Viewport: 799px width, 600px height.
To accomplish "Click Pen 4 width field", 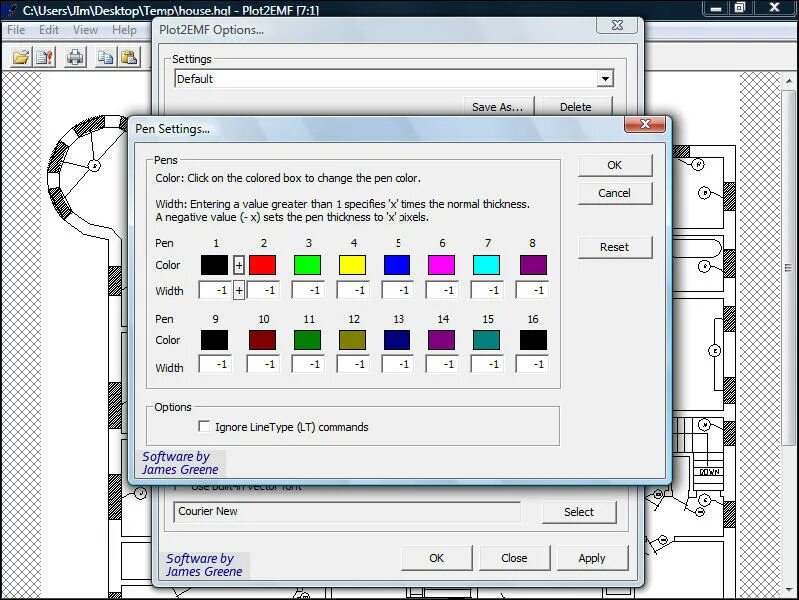I will click(x=353, y=290).
